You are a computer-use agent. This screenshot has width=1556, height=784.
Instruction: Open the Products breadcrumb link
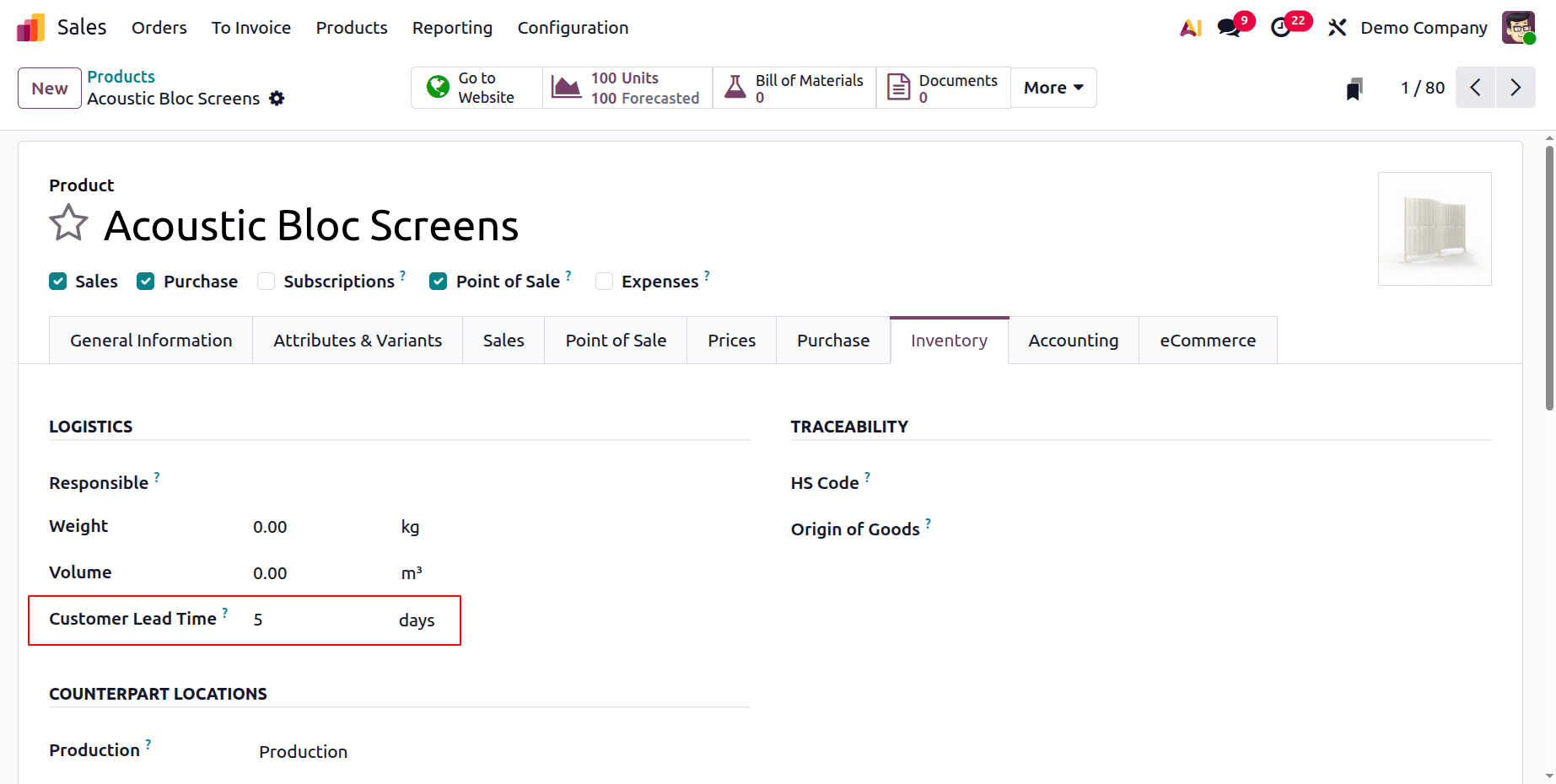[121, 76]
